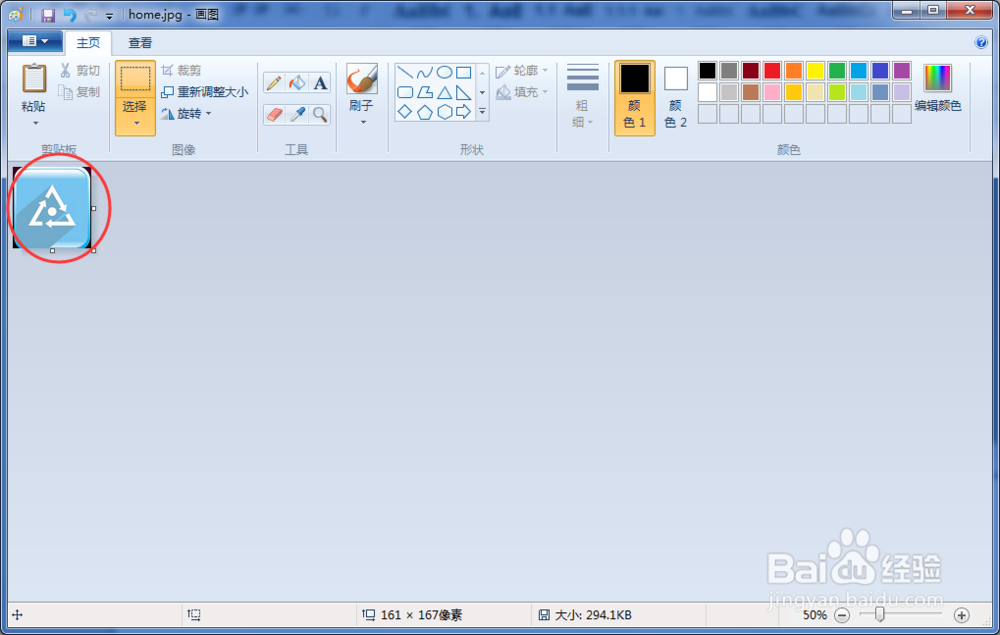Click the Crop (裁剪) button
The height and width of the screenshot is (635, 1000).
(181, 71)
